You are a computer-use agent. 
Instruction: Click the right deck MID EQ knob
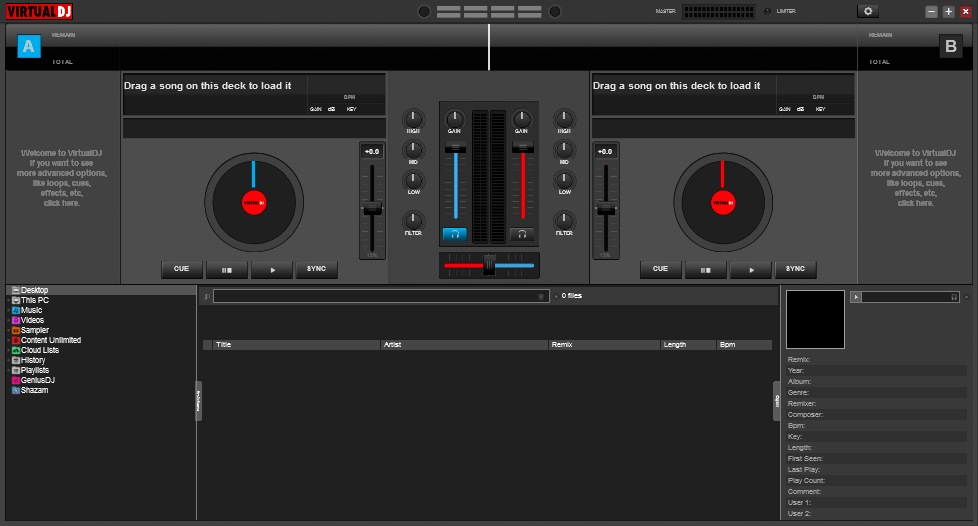click(x=564, y=149)
